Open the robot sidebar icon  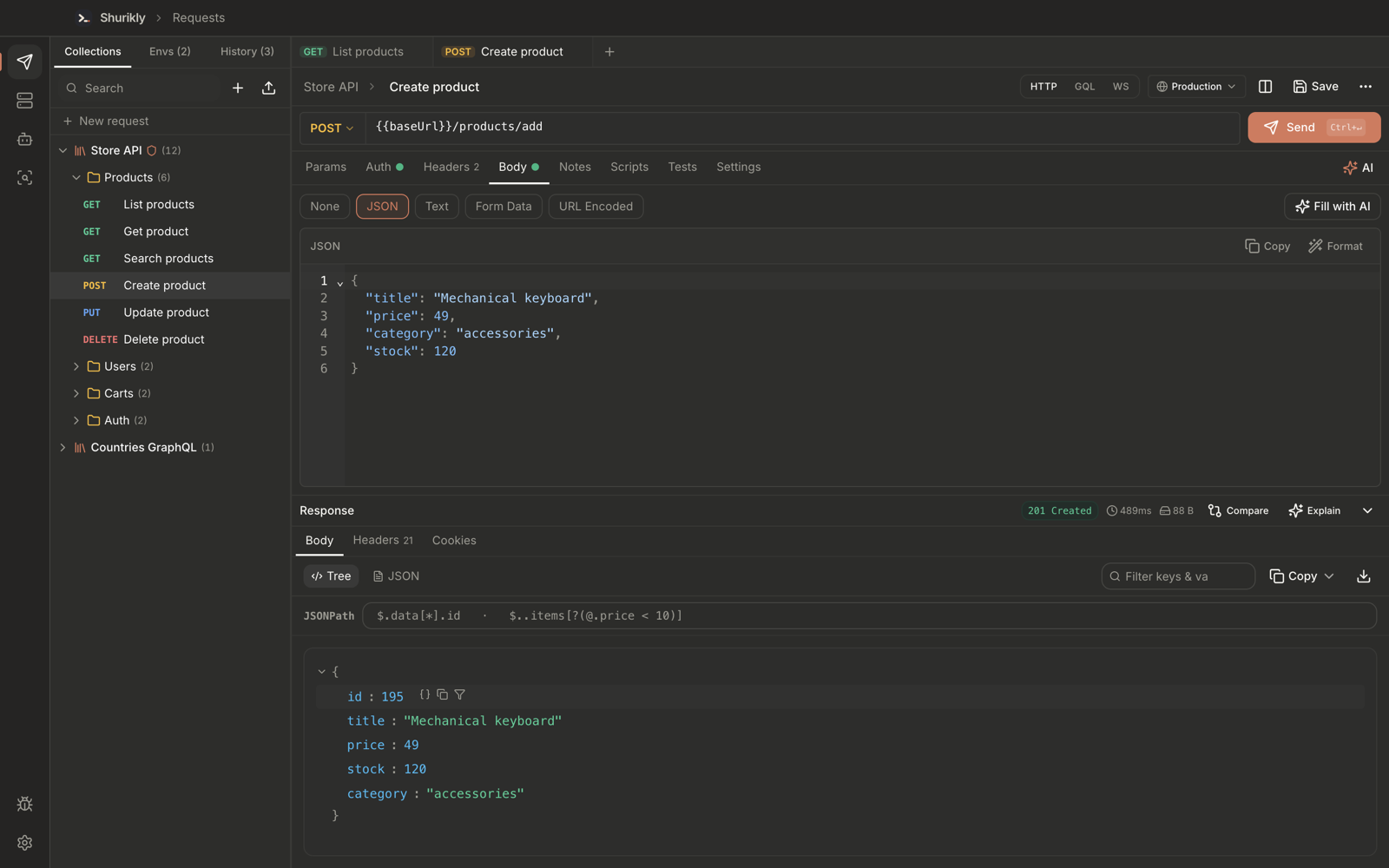click(24, 139)
